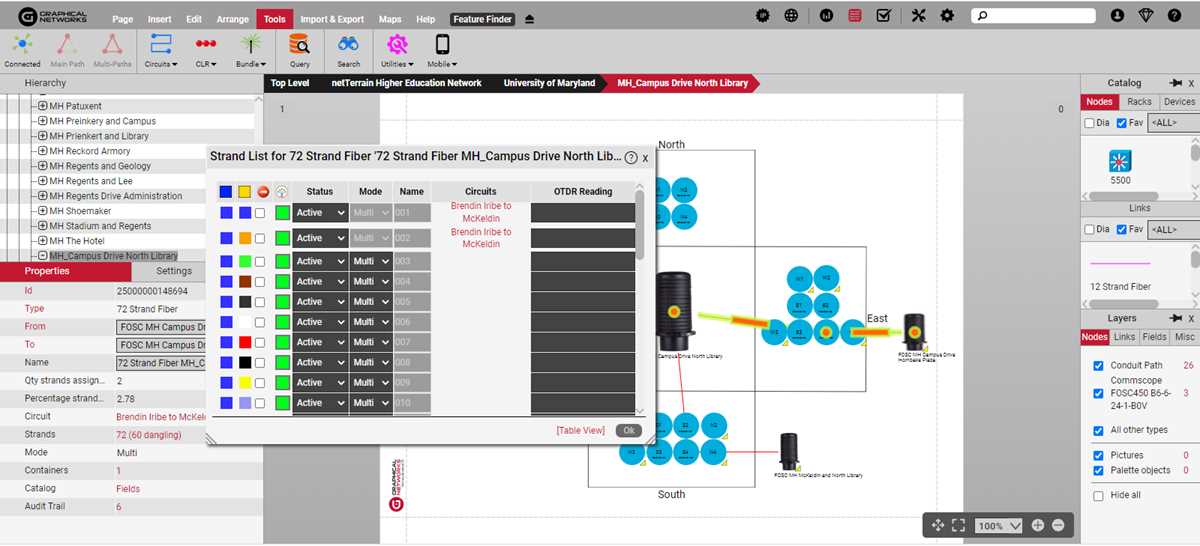Click the gauge header icon in Strand List
The height and width of the screenshot is (546, 1200).
click(281, 191)
